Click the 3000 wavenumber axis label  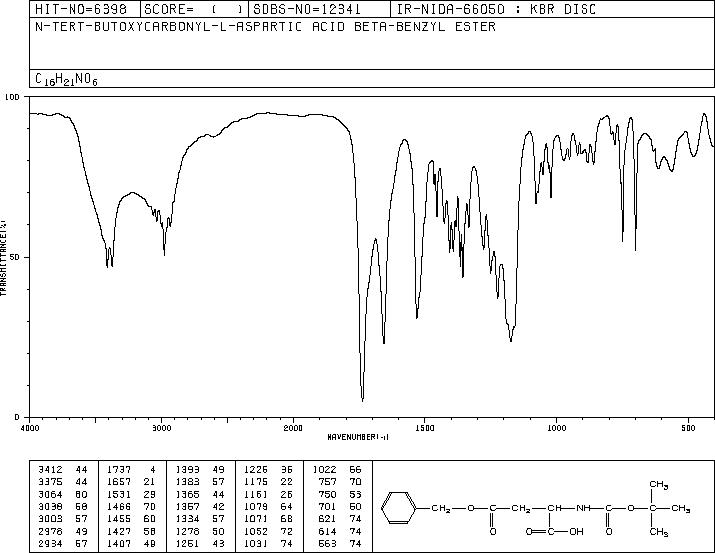(162, 428)
